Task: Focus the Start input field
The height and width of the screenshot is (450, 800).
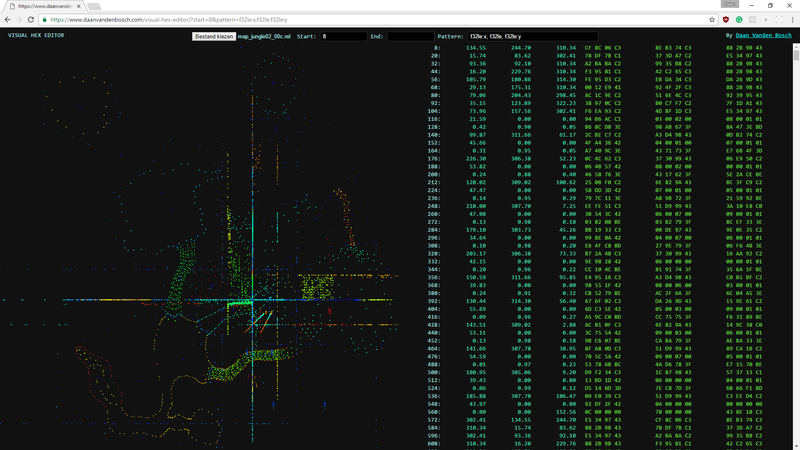Action: (343, 36)
